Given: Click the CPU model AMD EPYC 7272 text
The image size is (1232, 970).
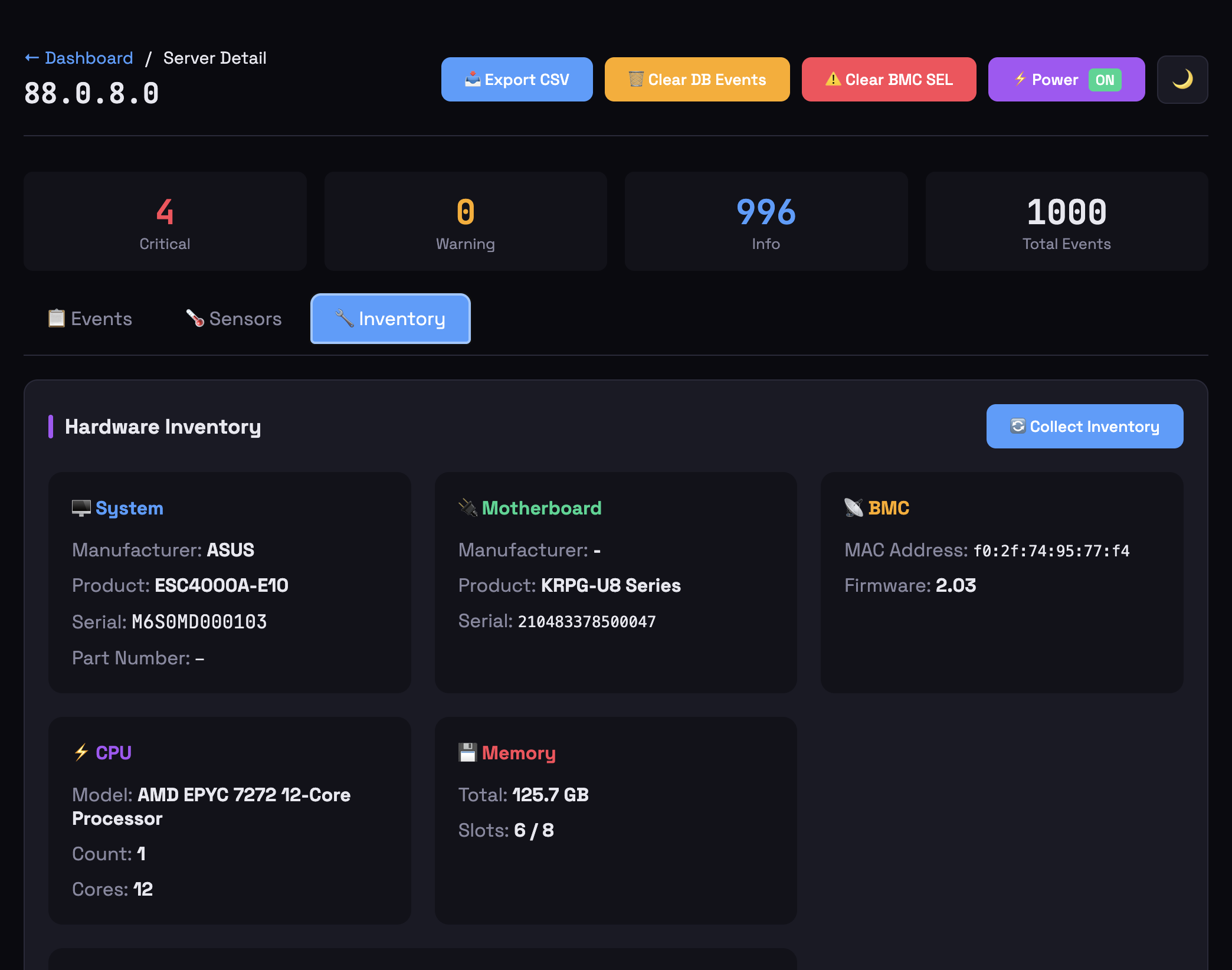Looking at the screenshot, I should tap(211, 807).
